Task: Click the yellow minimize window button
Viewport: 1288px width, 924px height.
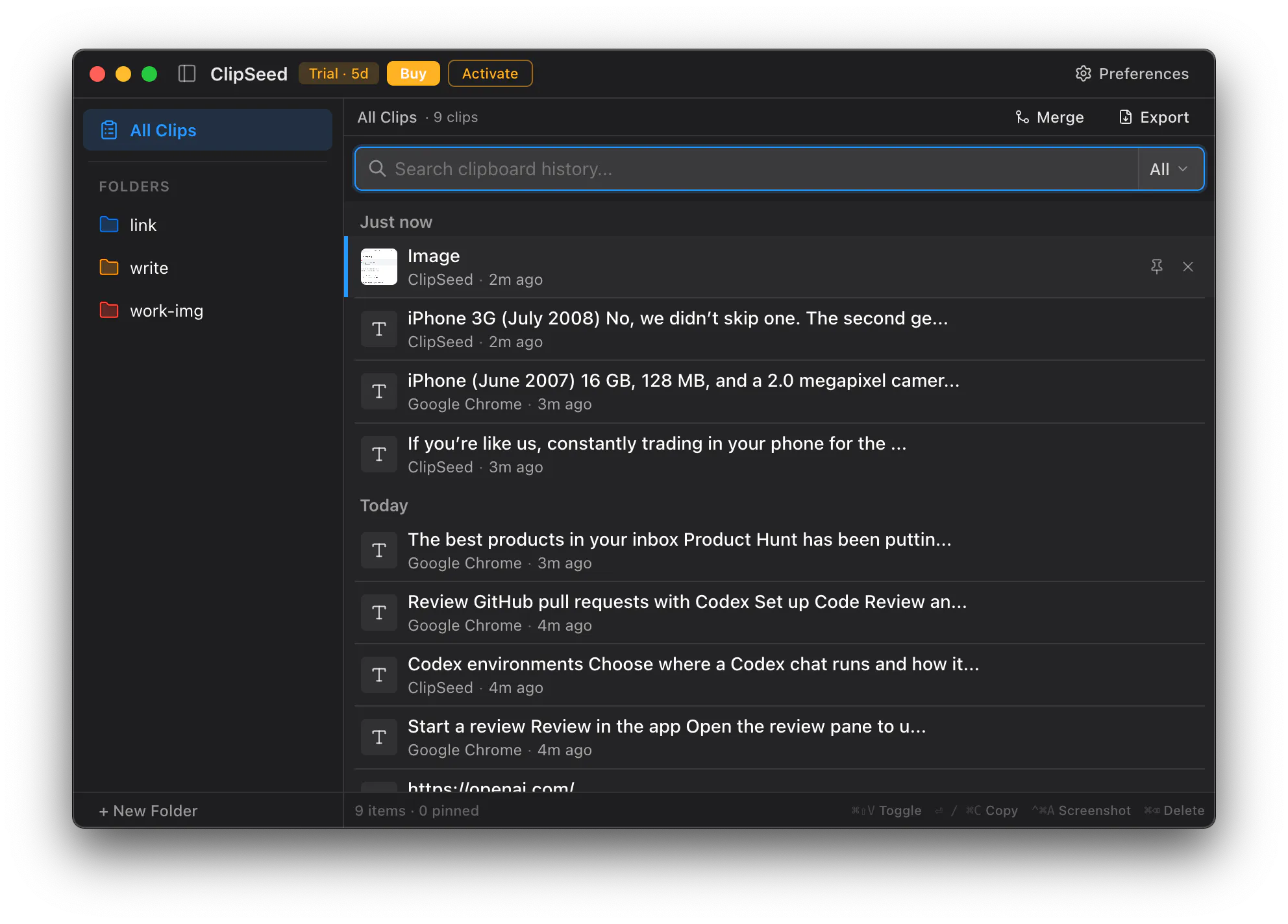Action: click(x=123, y=74)
